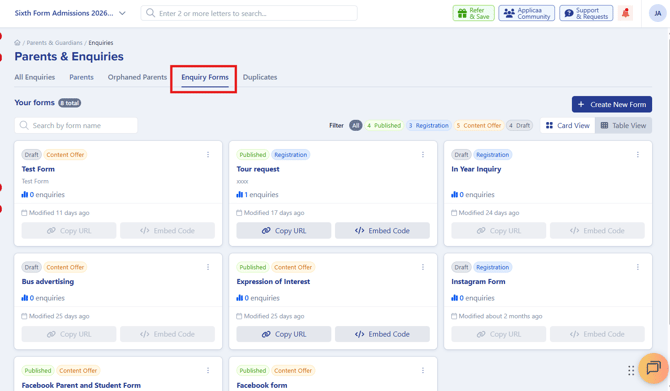The image size is (670, 391).
Task: View enquiry stats for Instagram Form
Action: [473, 298]
